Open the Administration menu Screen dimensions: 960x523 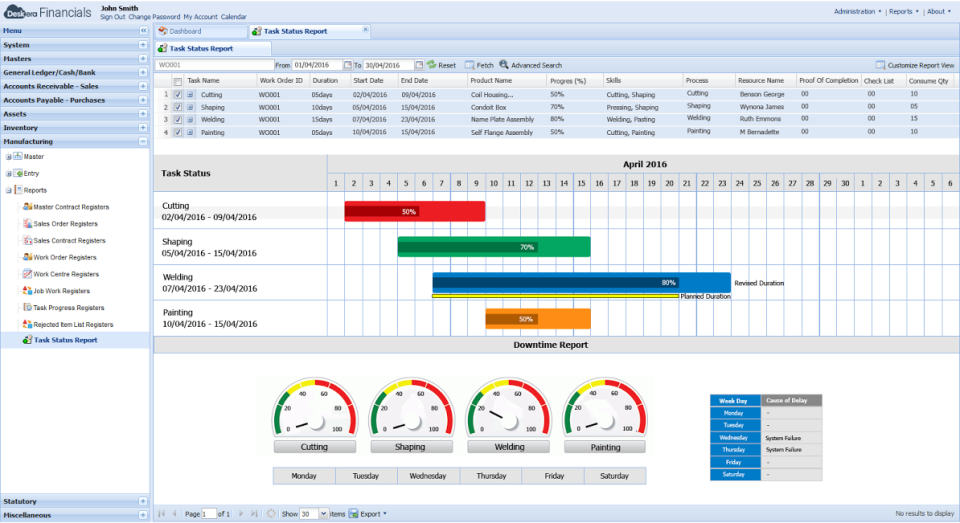click(x=857, y=12)
